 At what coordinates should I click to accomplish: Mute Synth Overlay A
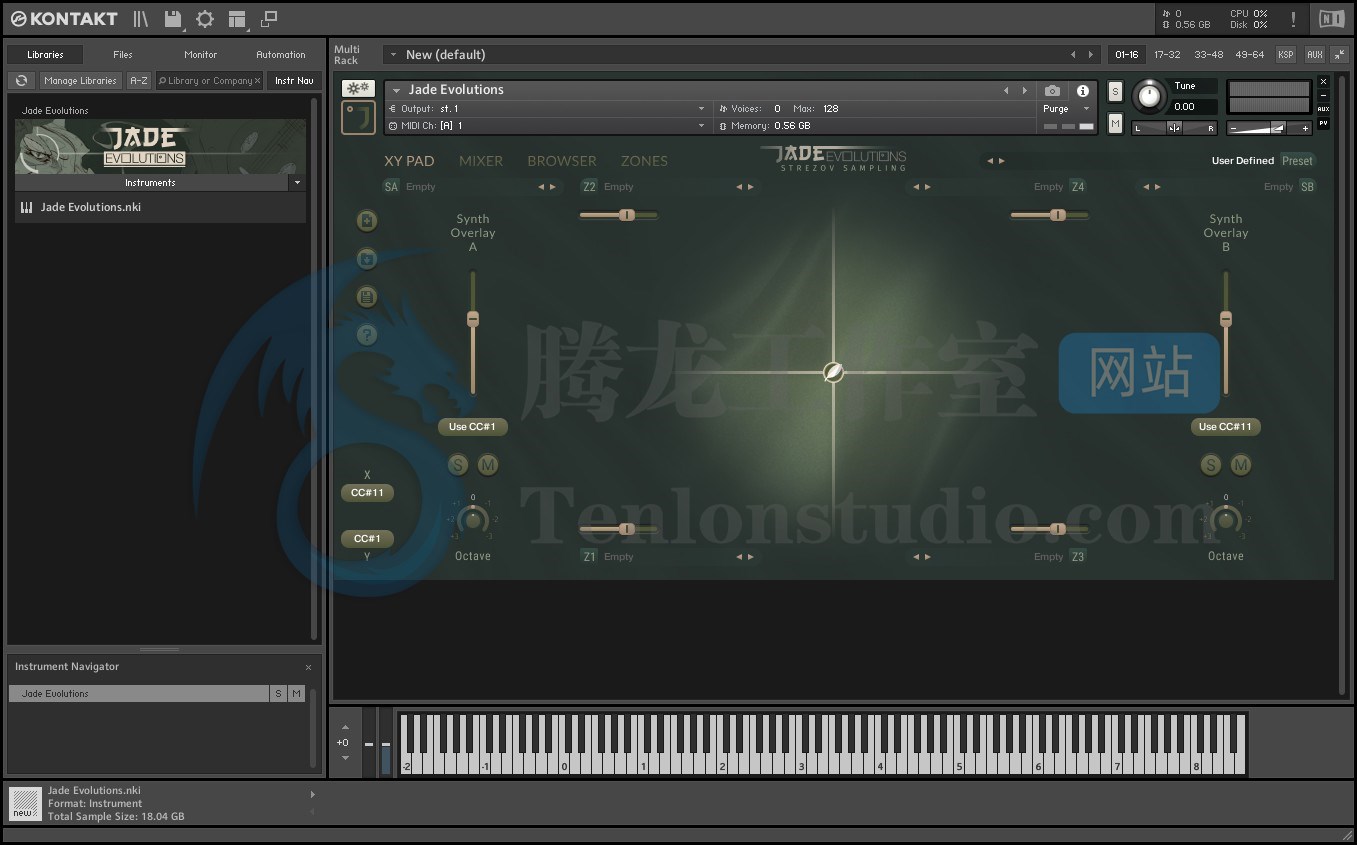[488, 465]
